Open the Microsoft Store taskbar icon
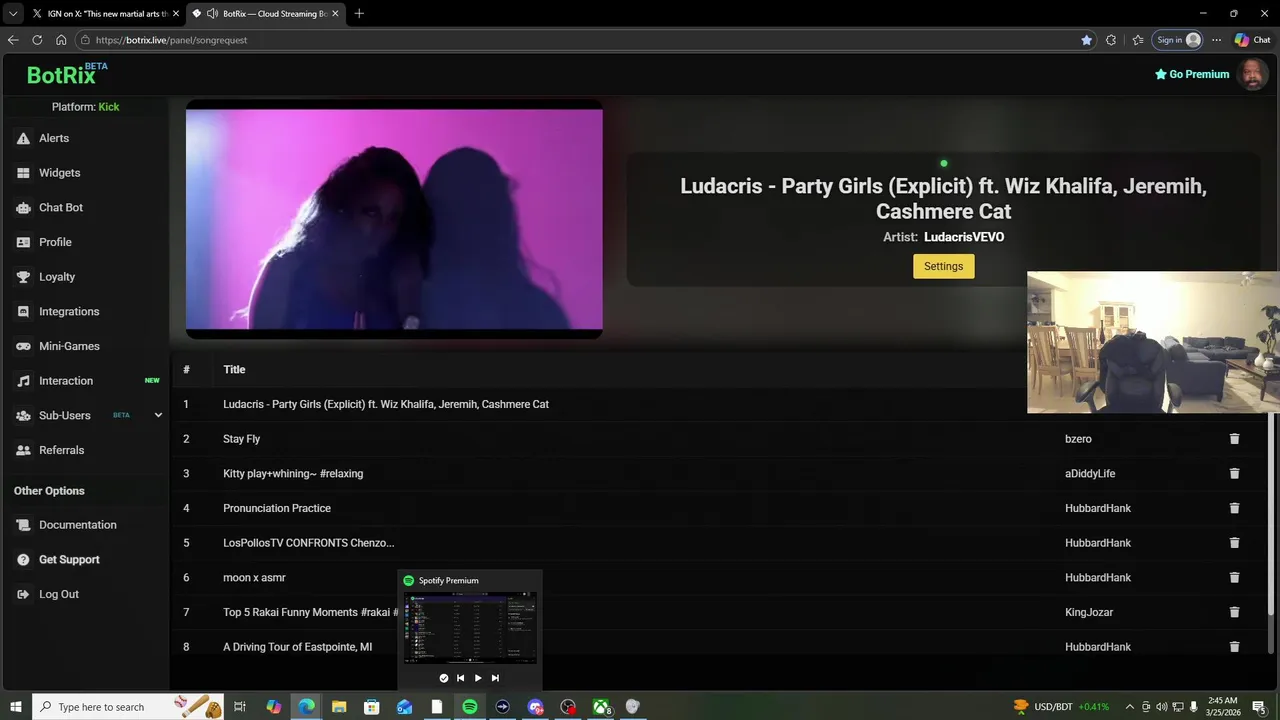1280x720 pixels. (371, 707)
